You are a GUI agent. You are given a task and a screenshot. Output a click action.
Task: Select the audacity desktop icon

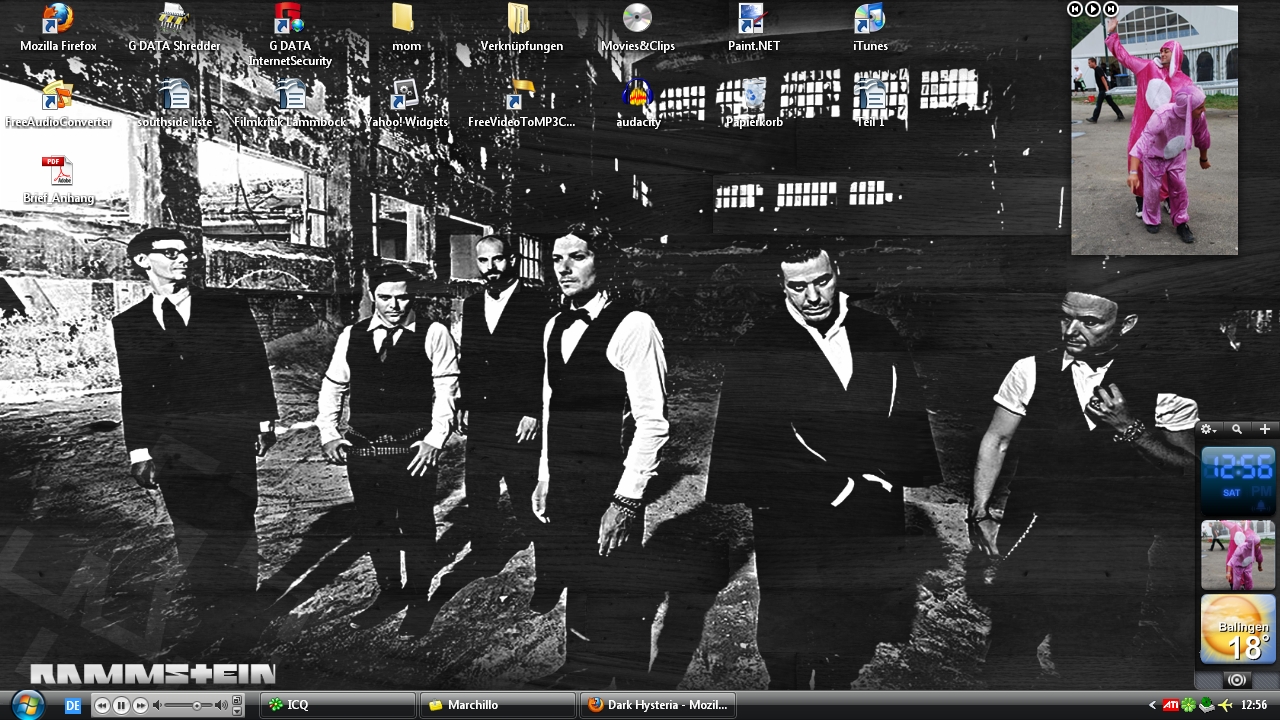point(638,104)
